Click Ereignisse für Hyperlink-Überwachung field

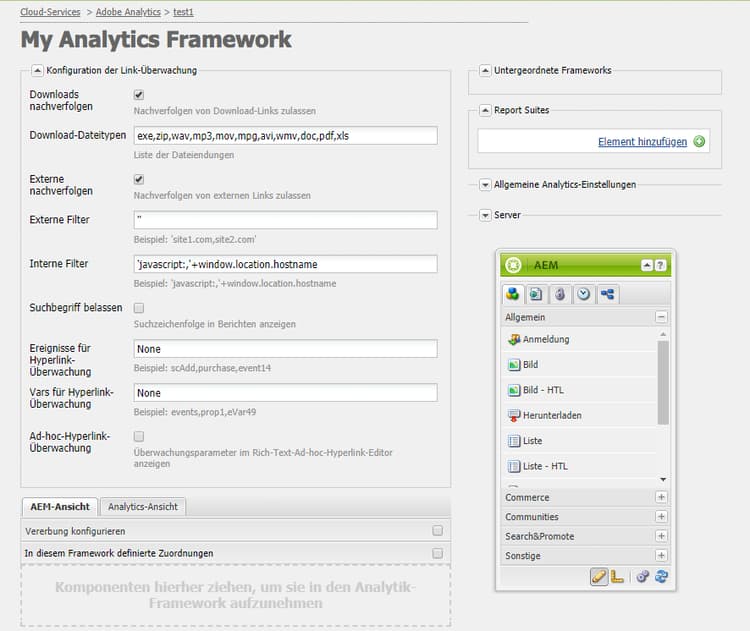(x=286, y=349)
